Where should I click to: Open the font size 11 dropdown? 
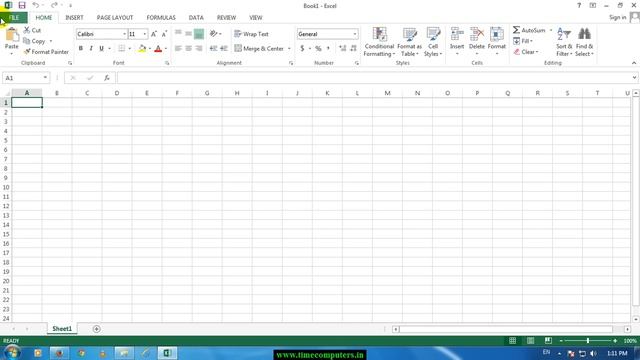pos(144,34)
